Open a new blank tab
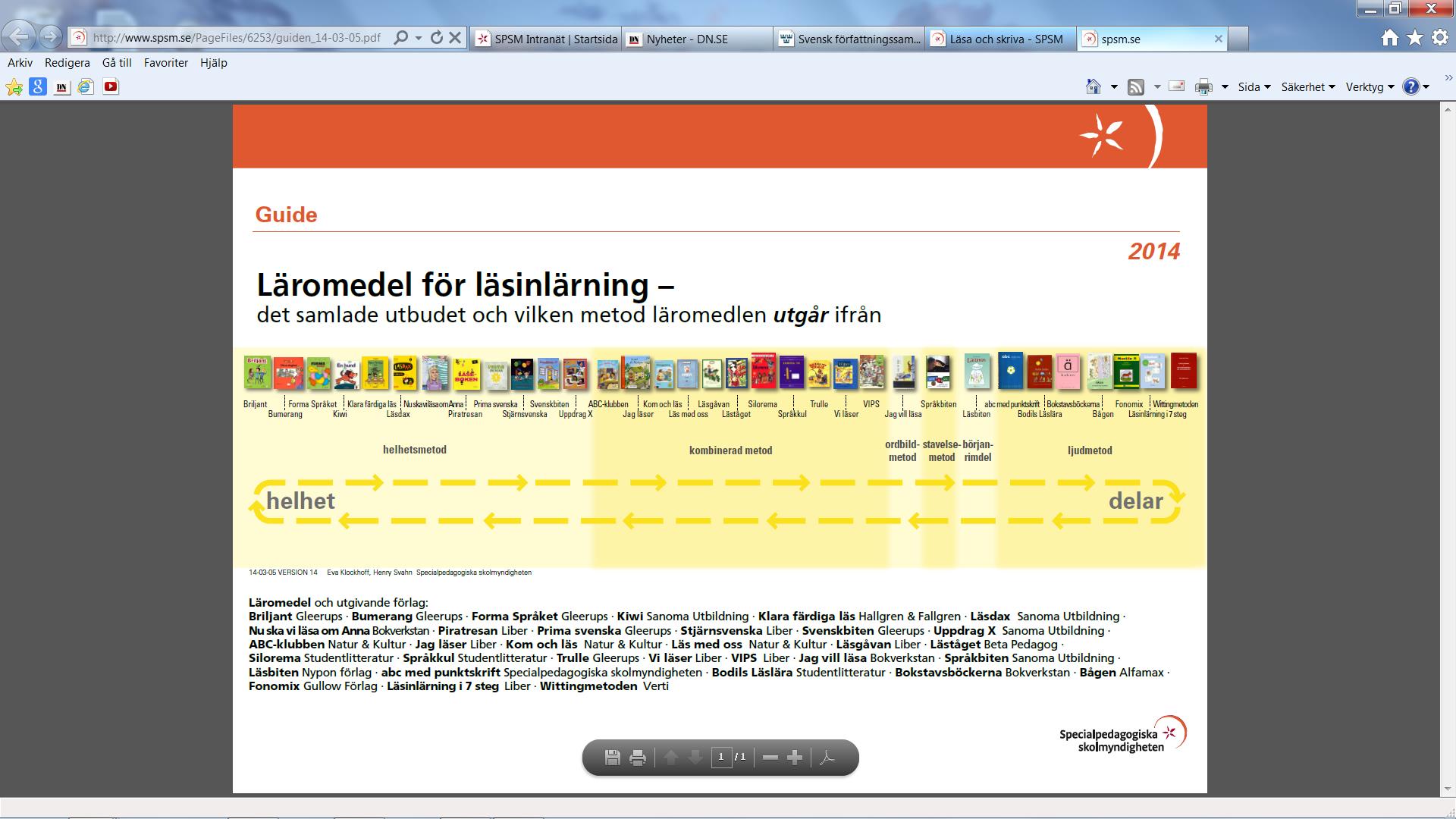 1238,39
